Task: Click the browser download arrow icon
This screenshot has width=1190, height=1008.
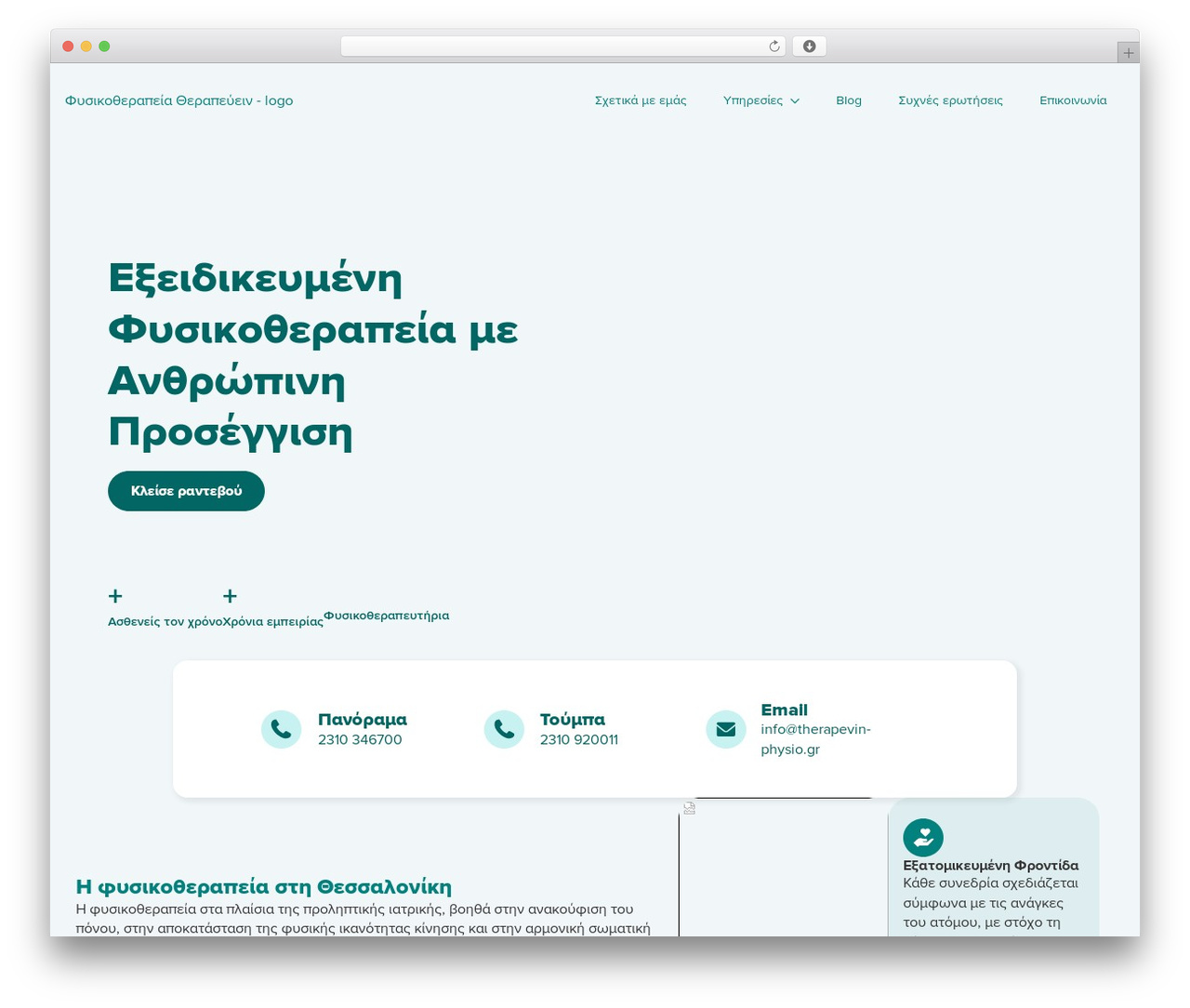Action: [x=809, y=46]
